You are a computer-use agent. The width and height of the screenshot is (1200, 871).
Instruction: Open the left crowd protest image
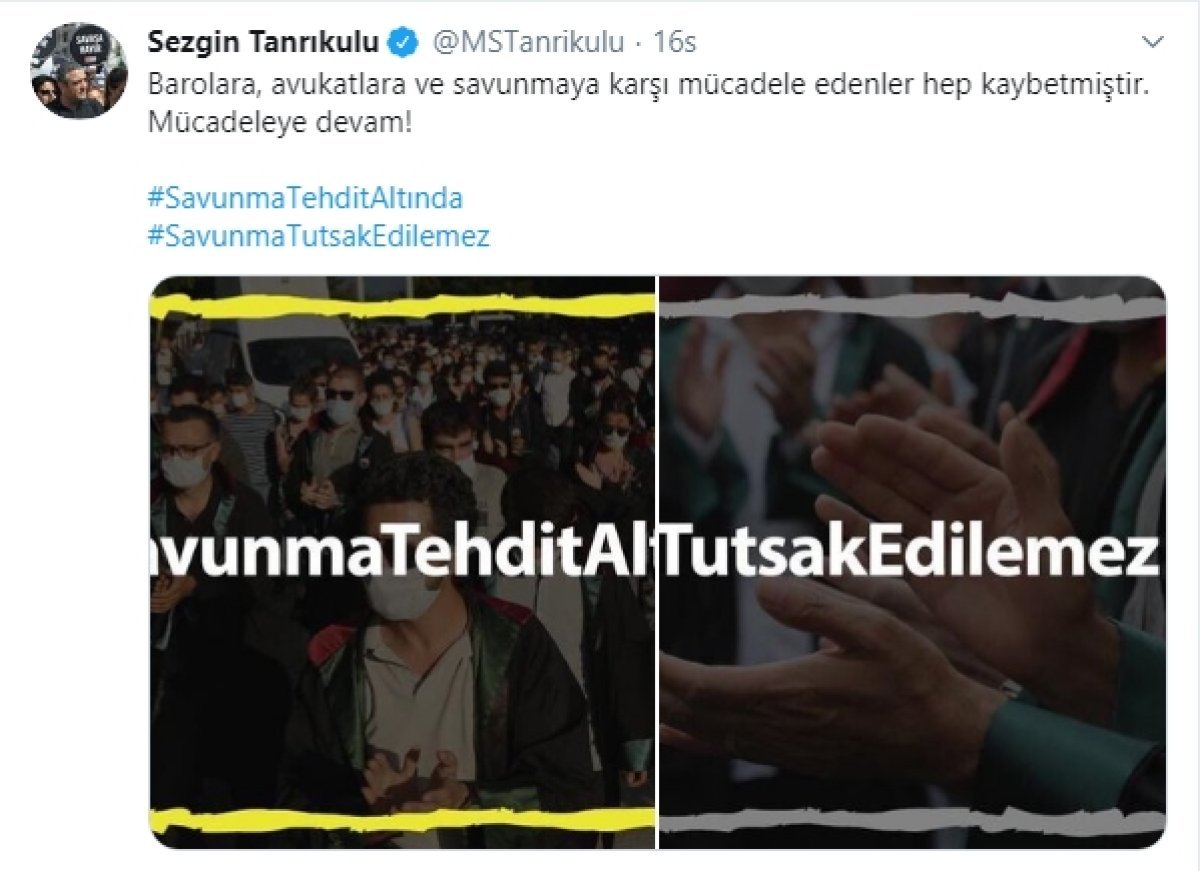[402, 562]
